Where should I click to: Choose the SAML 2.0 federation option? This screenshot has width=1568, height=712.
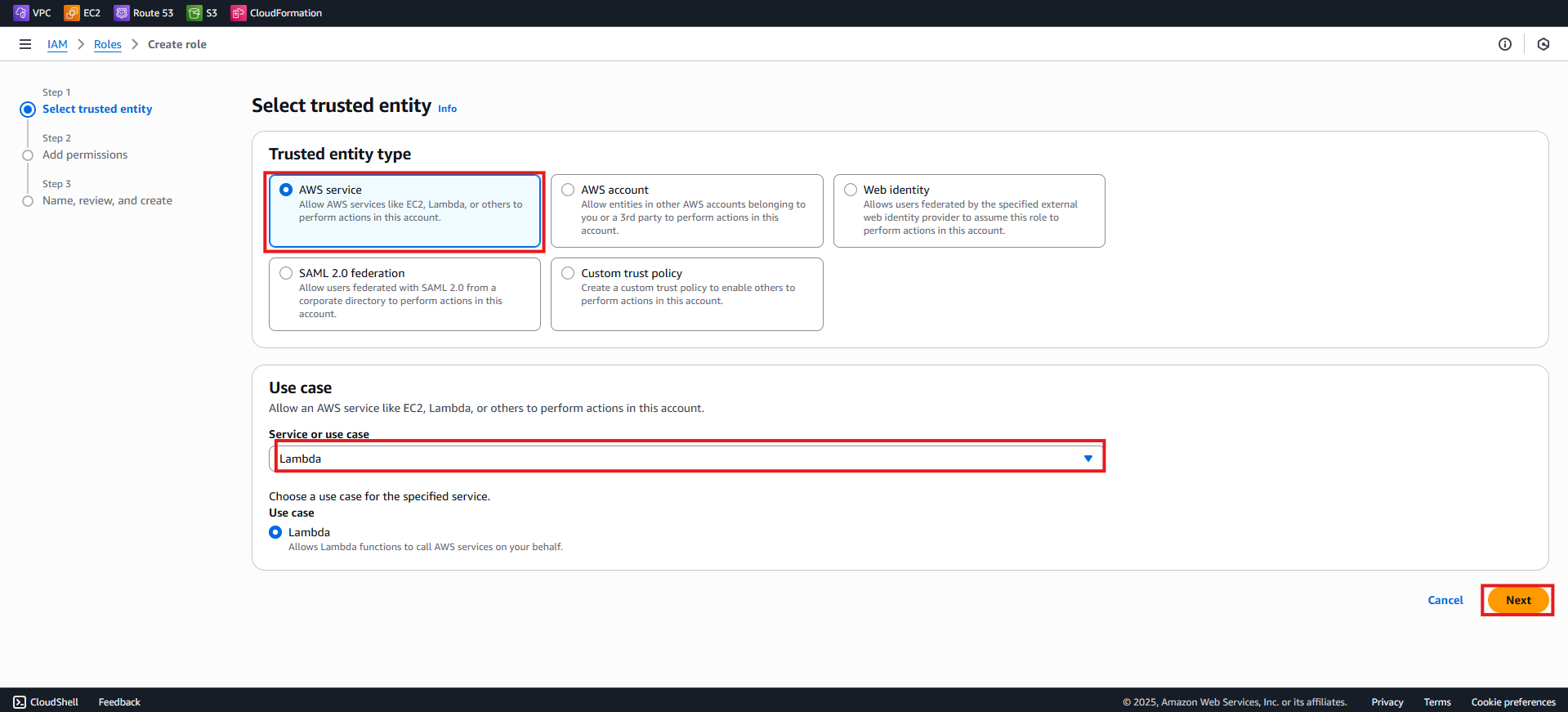286,273
